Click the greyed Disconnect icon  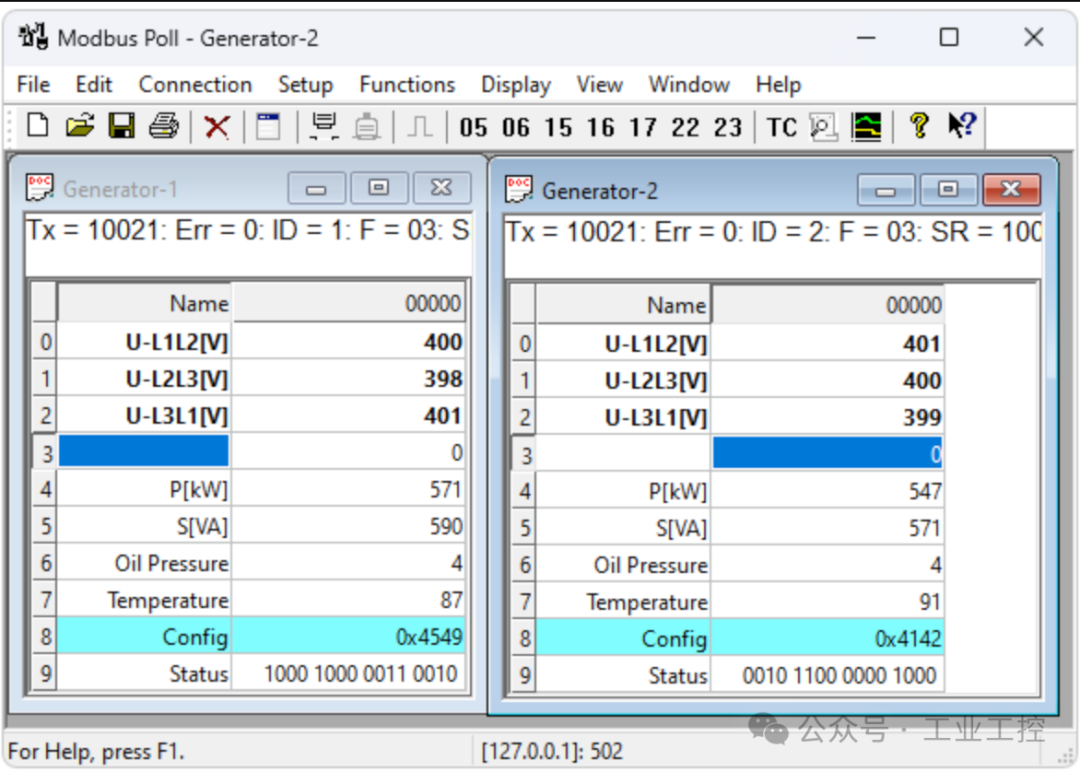(x=366, y=127)
